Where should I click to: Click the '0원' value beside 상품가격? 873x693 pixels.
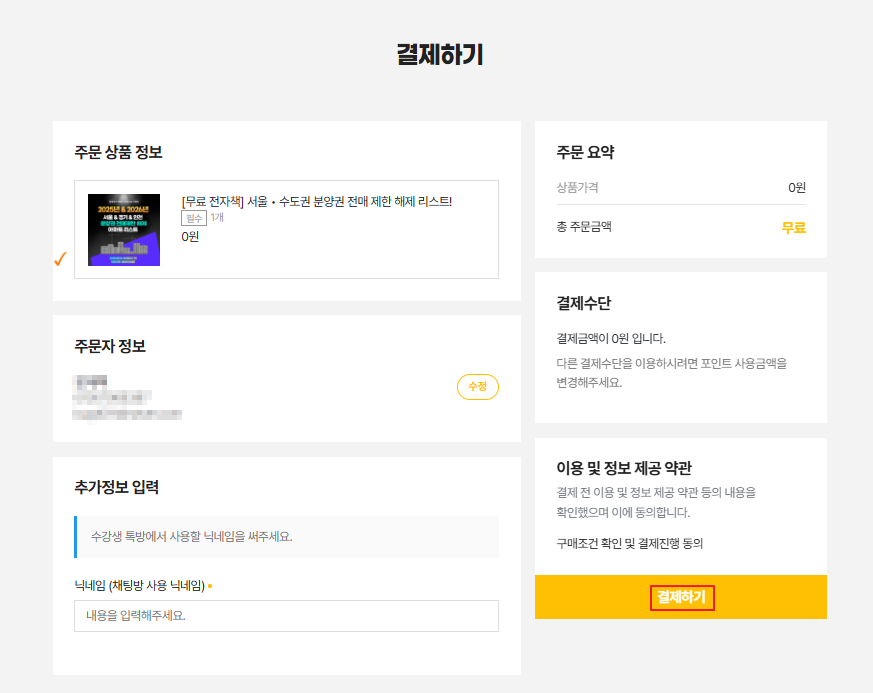click(797, 188)
